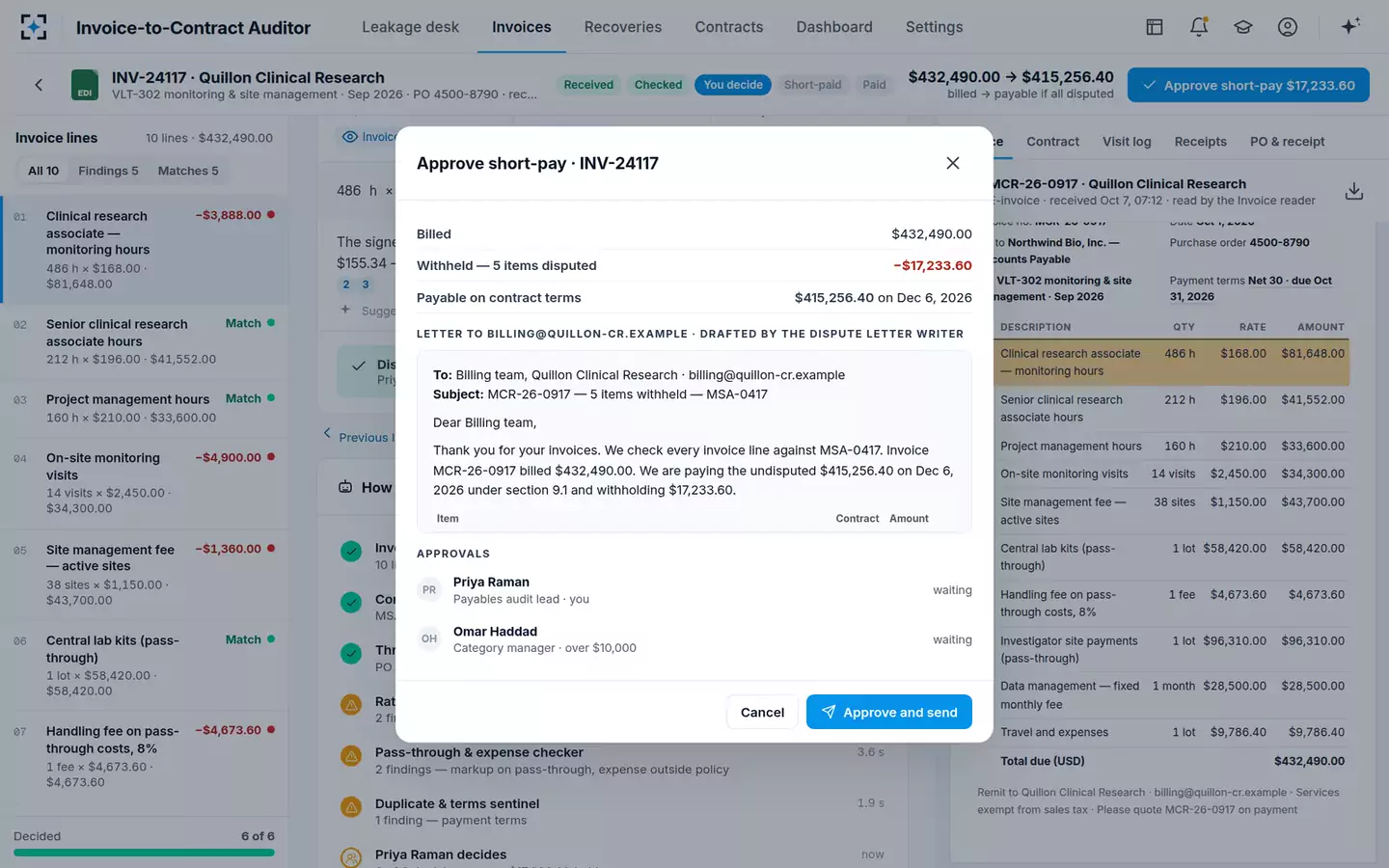Click citation chip 3 under the finding
1389x868 pixels.
click(x=365, y=285)
